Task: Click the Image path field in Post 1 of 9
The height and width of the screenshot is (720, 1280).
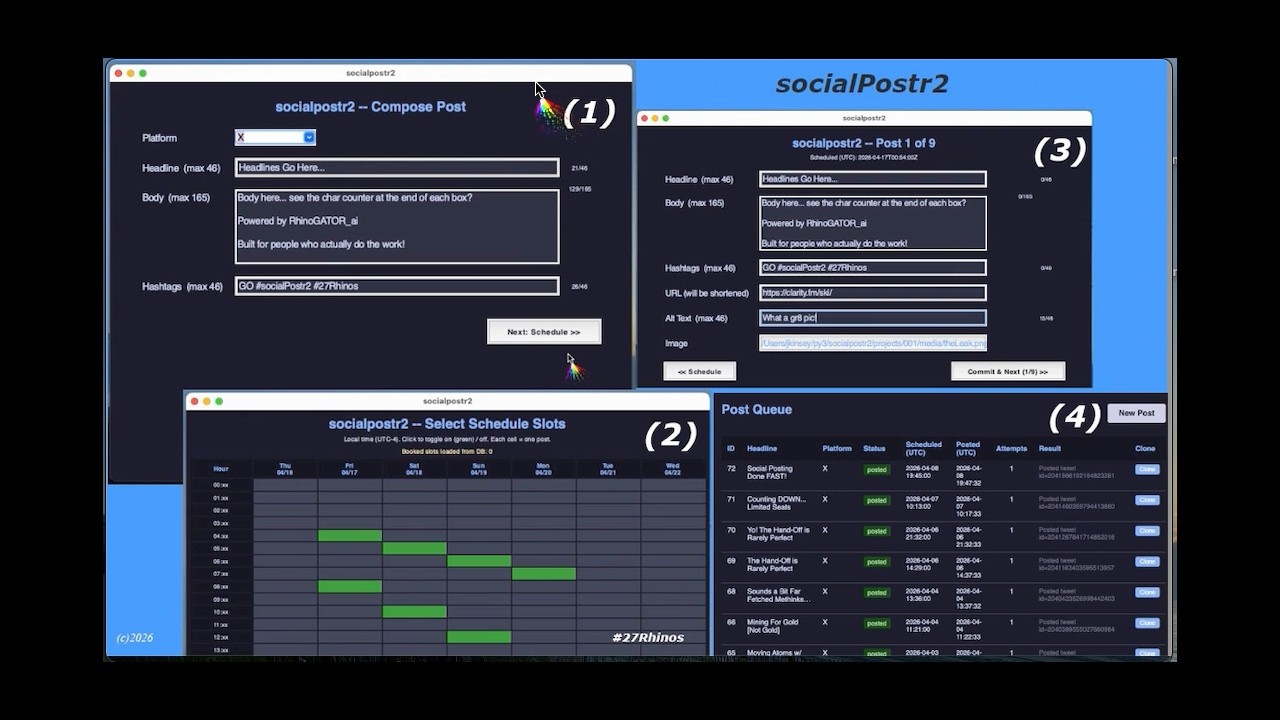Action: (873, 343)
